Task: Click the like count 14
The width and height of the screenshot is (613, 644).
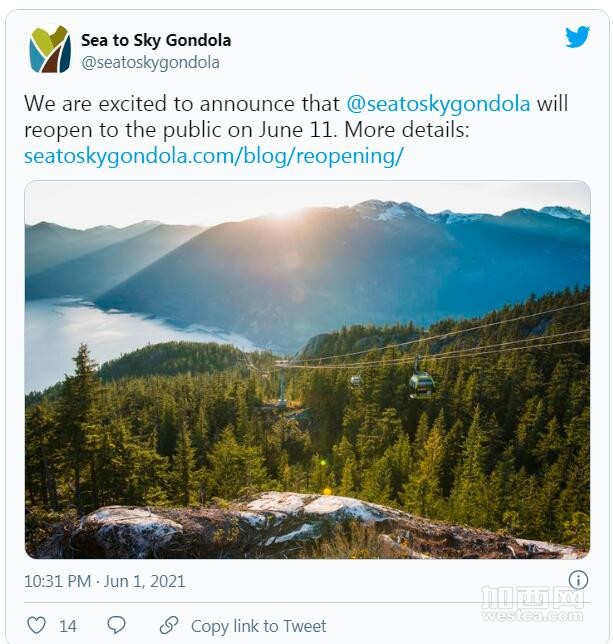Action: coord(68,626)
